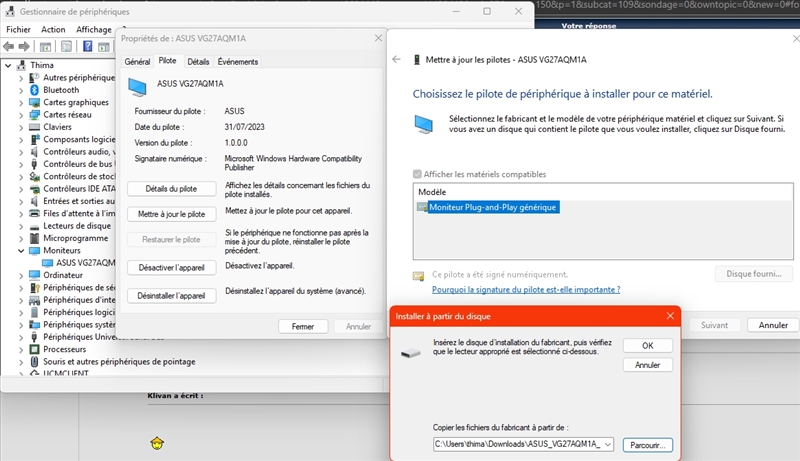Select ASUS VG27AQM device under Moniteurs
The height and width of the screenshot is (461, 800).
click(85, 263)
